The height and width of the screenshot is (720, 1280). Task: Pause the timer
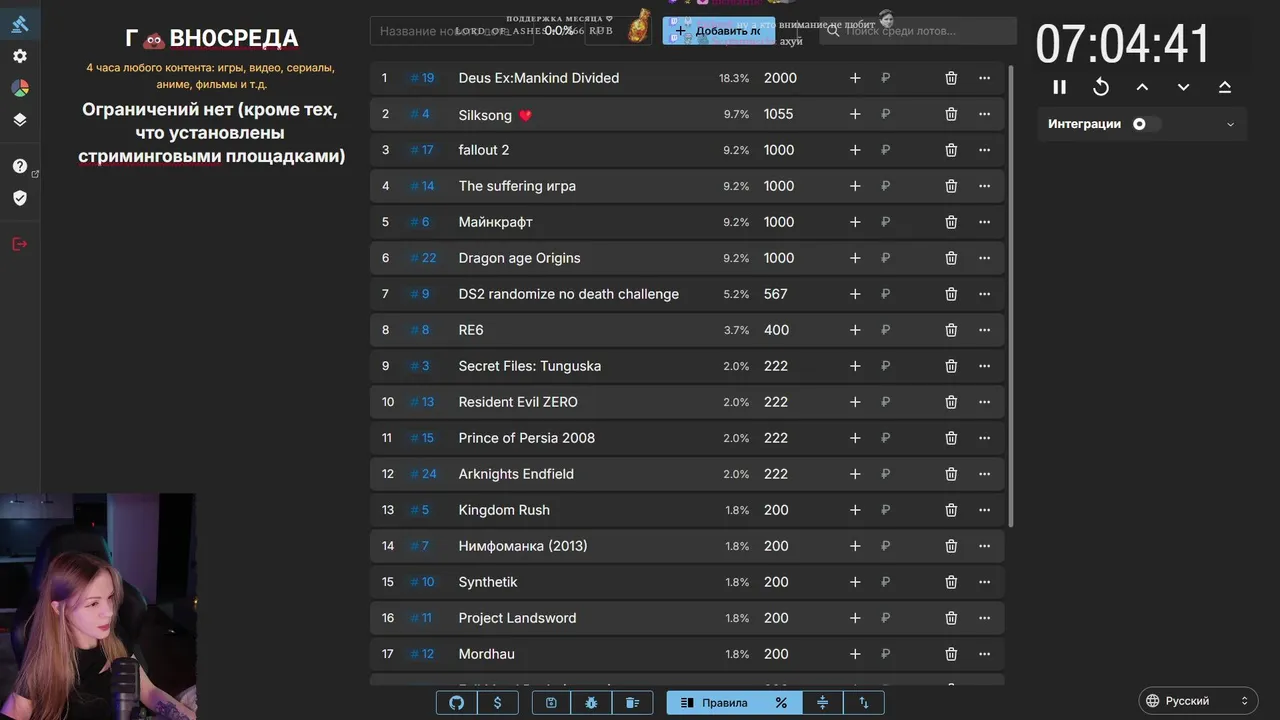[1060, 87]
